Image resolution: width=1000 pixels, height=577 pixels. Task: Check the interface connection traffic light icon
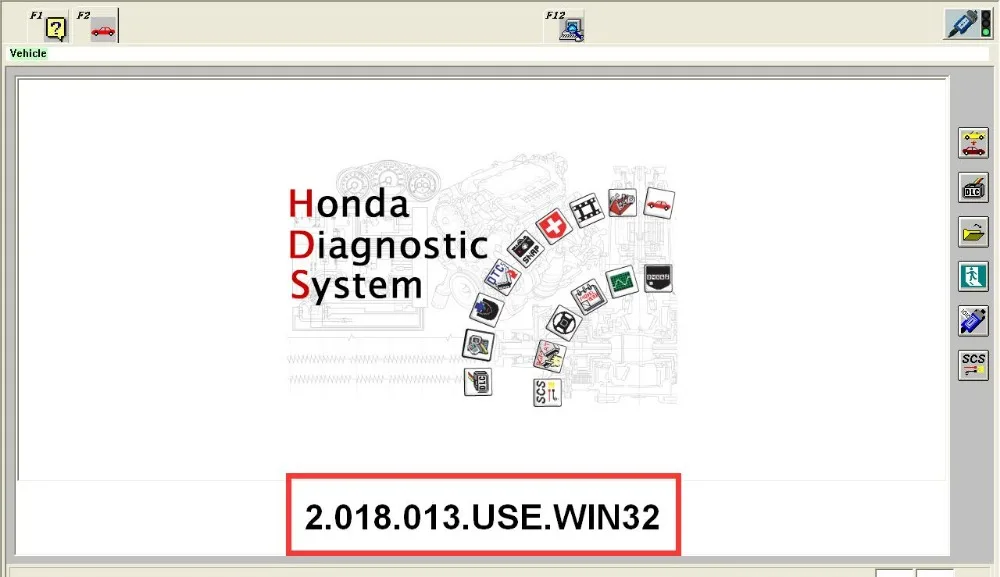pos(967,24)
